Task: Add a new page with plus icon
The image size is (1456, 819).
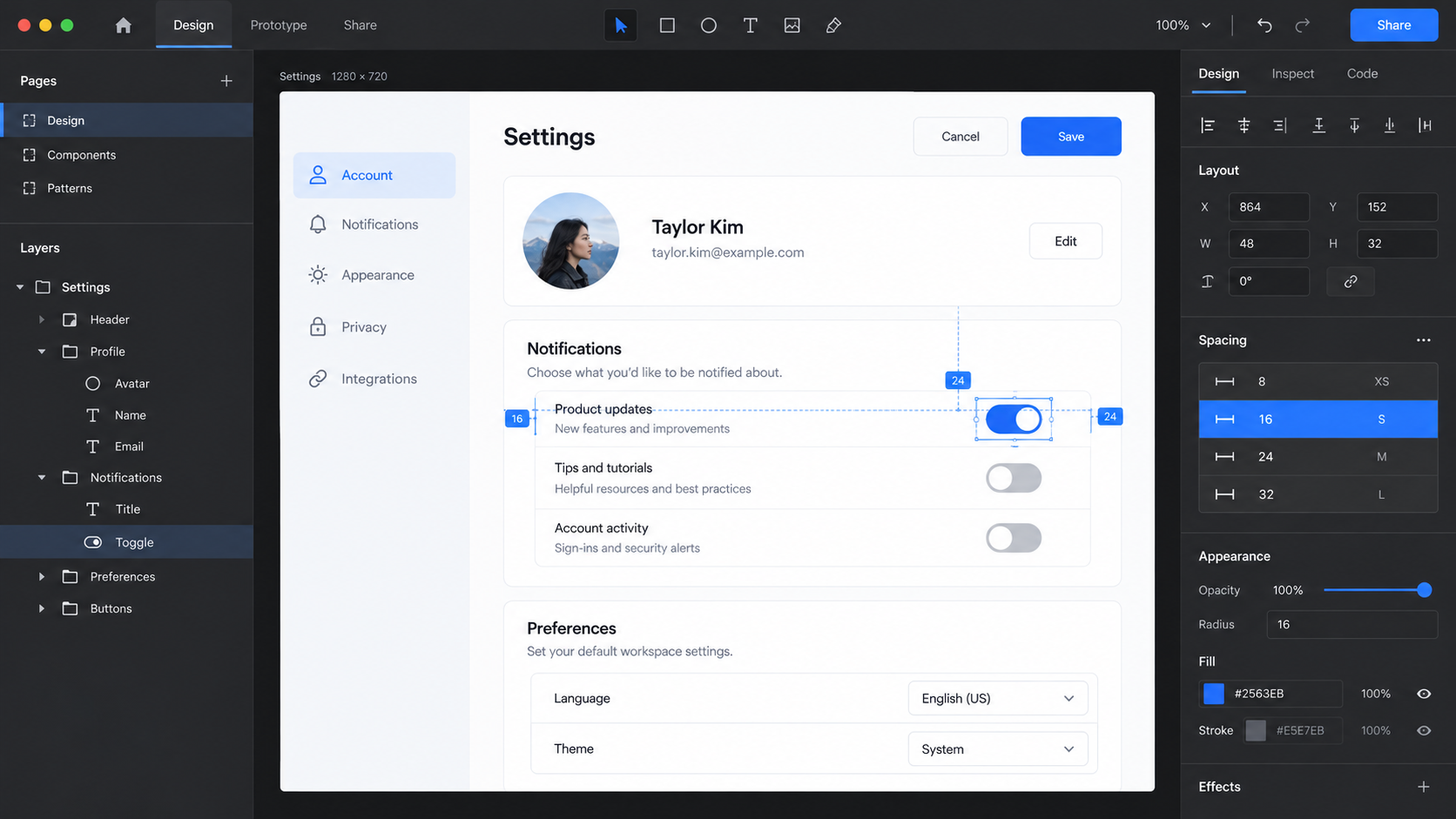Action: (226, 81)
